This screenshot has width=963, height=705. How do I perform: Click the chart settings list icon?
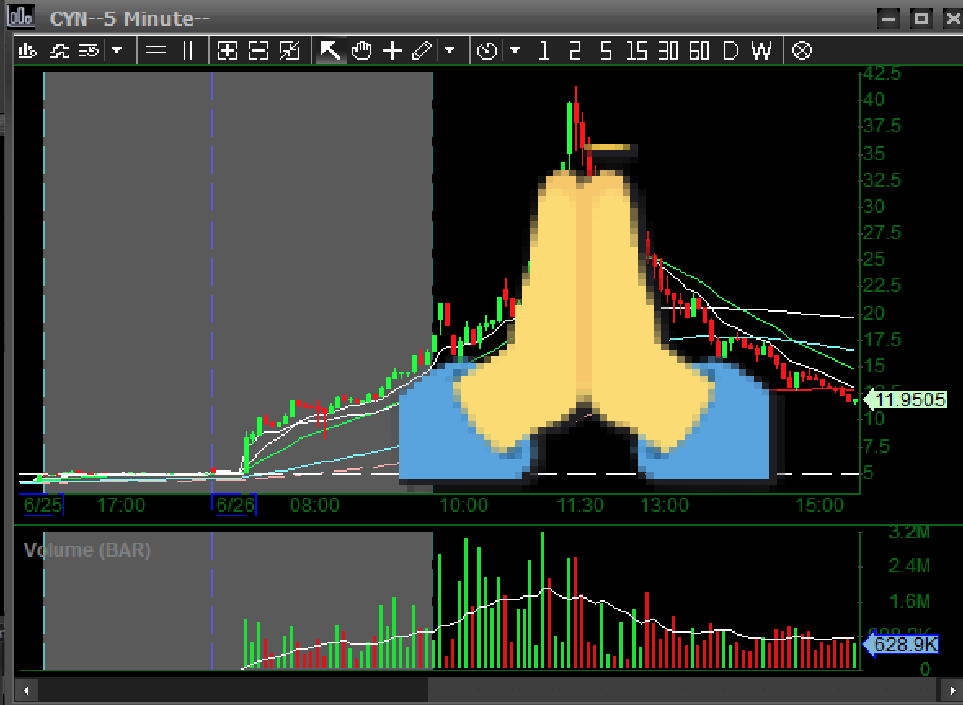89,50
